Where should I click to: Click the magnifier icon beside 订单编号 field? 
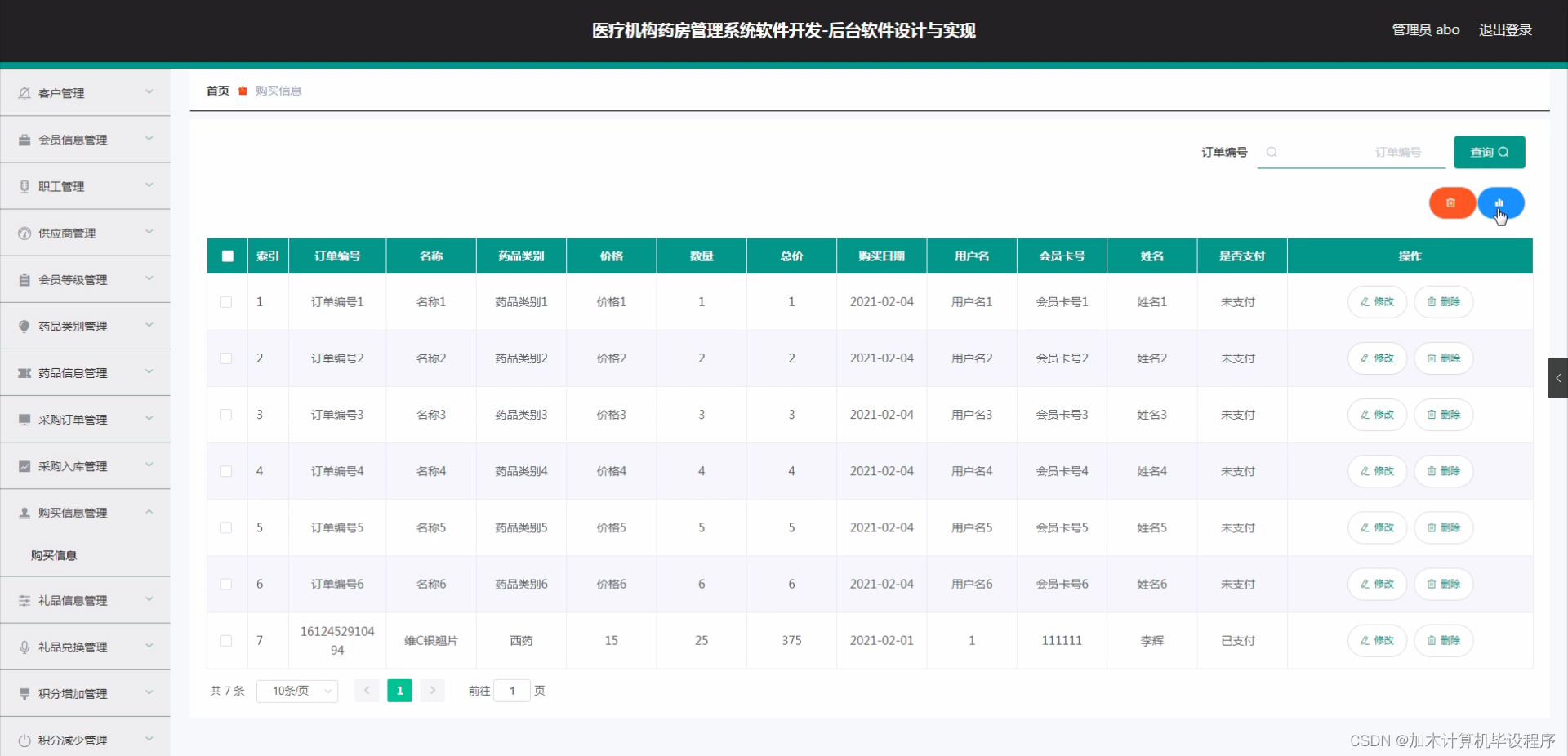point(1272,152)
